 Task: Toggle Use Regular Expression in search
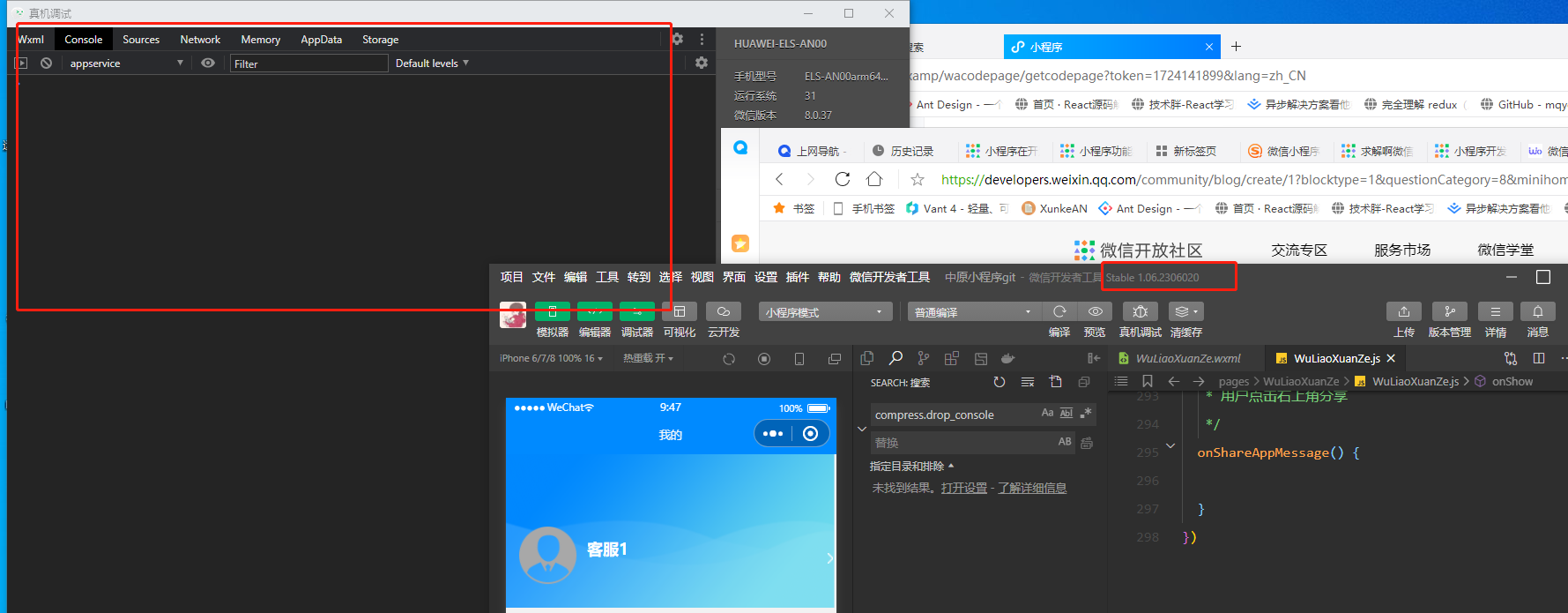click(1086, 413)
